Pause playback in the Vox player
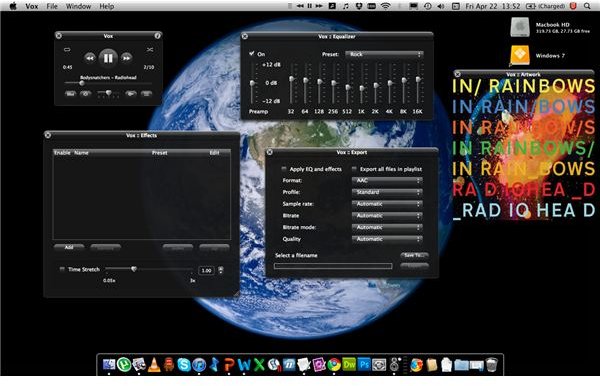Image resolution: width=600 pixels, height=386 pixels. point(108,58)
